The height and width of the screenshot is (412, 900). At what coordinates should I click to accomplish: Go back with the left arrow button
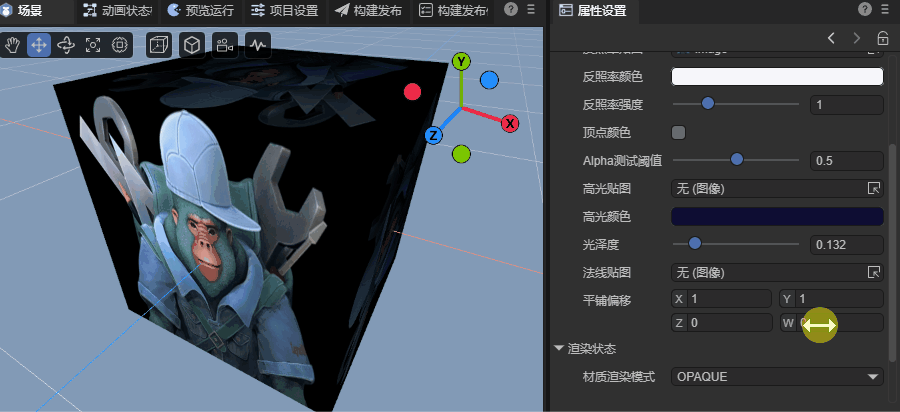(831, 38)
